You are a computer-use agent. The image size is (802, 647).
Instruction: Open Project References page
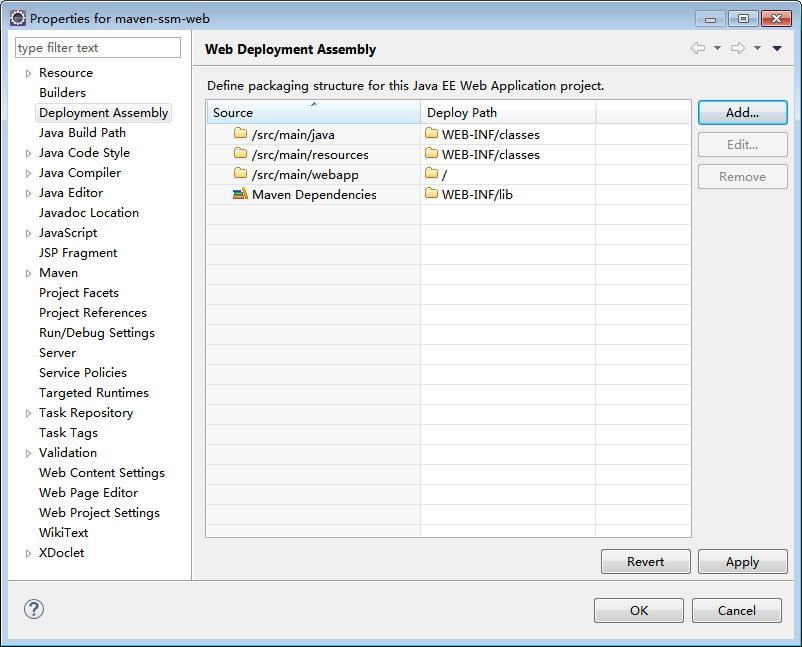(93, 313)
